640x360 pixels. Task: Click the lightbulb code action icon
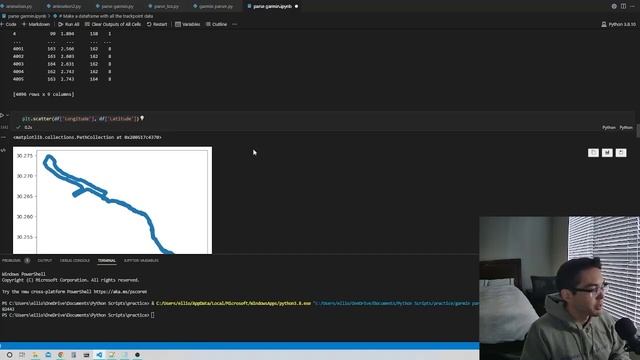[142, 118]
